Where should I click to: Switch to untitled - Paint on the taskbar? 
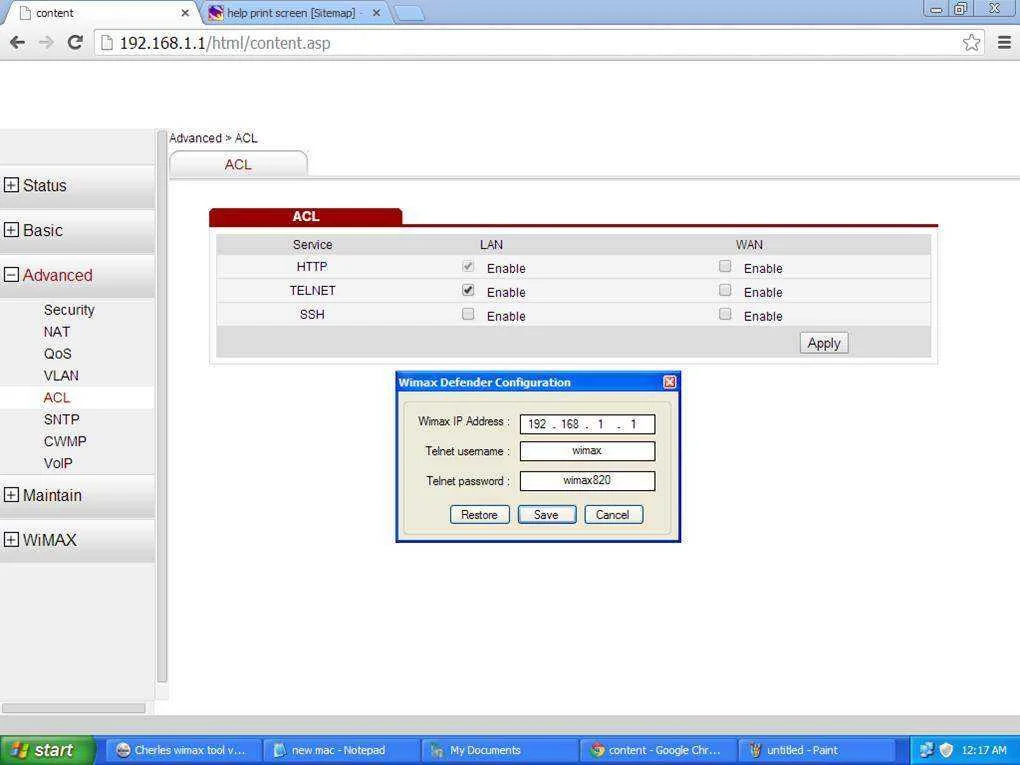coord(816,750)
